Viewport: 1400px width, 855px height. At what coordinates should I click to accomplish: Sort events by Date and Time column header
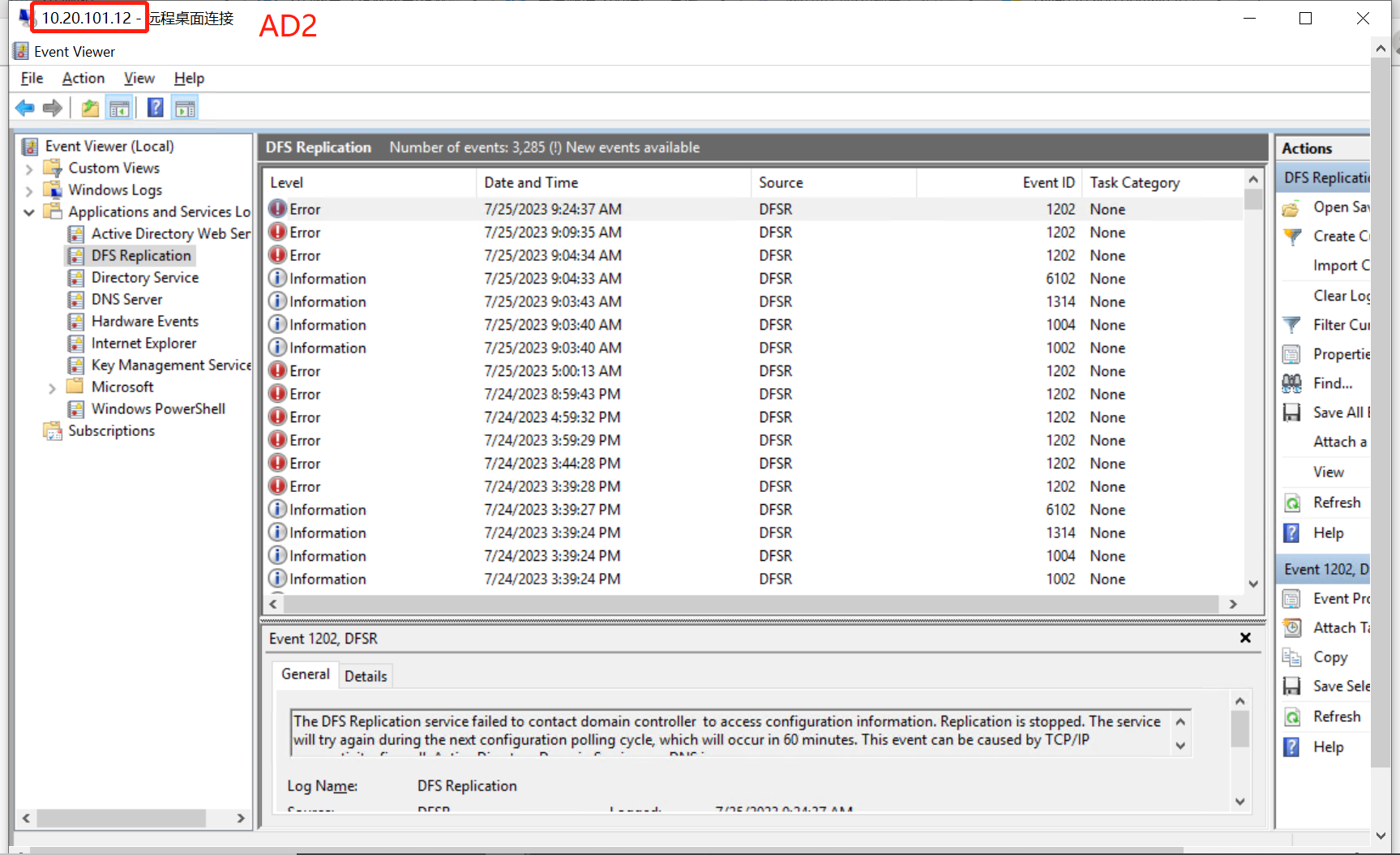614,183
